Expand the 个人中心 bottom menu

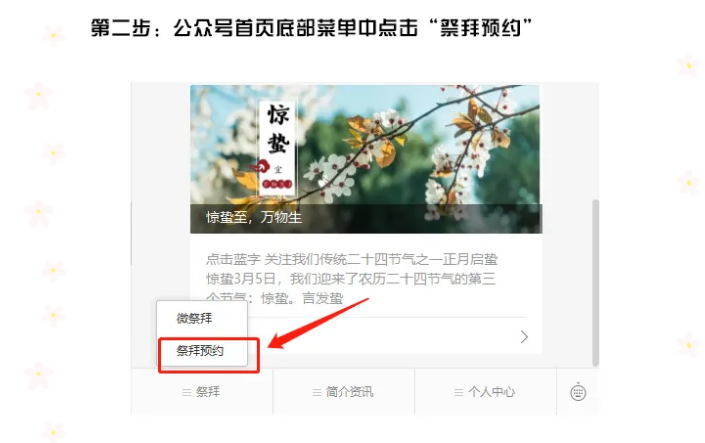[x=485, y=392]
